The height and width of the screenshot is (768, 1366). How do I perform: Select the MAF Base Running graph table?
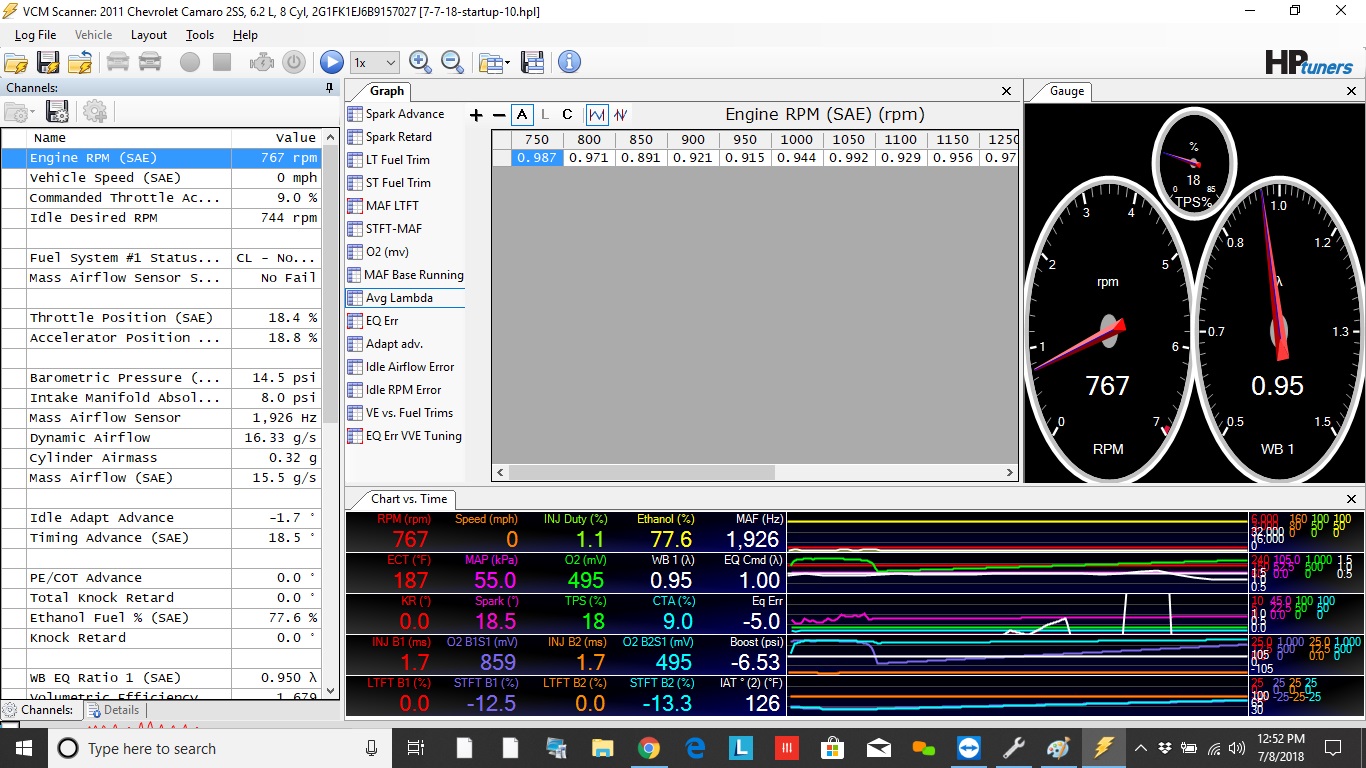pyautogui.click(x=405, y=275)
